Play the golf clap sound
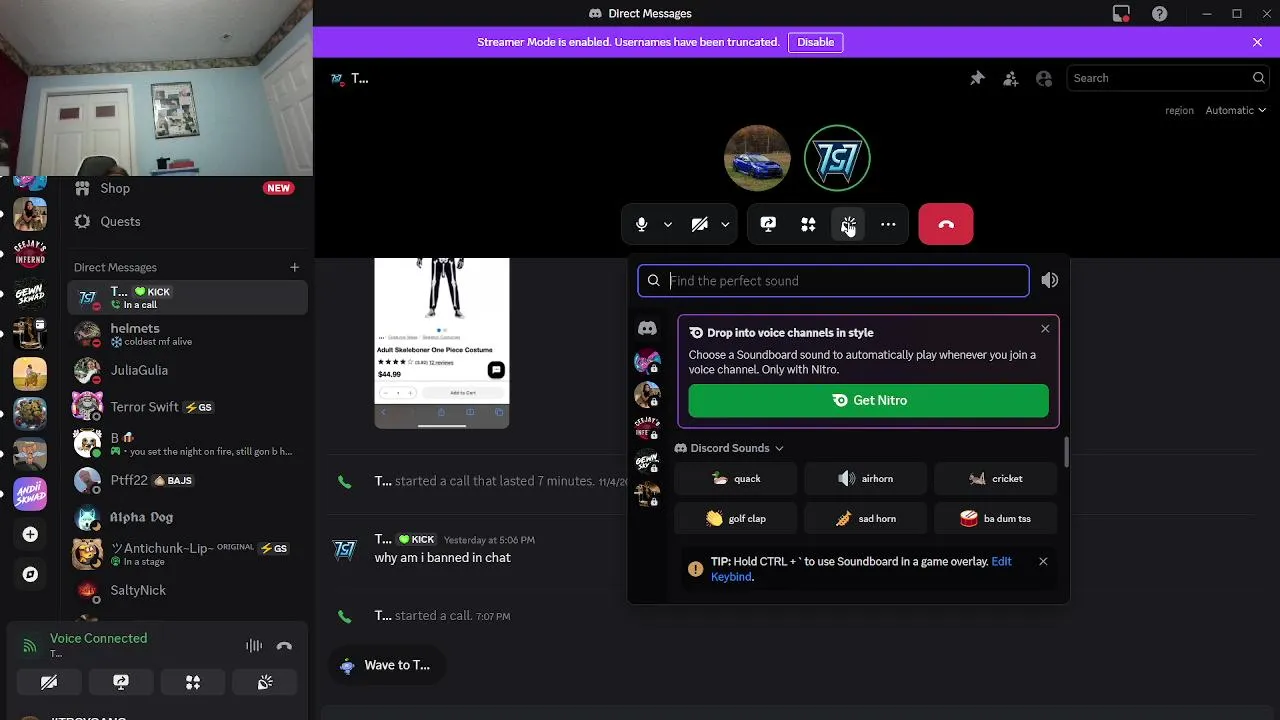Image resolution: width=1280 pixels, height=720 pixels. coord(735,519)
